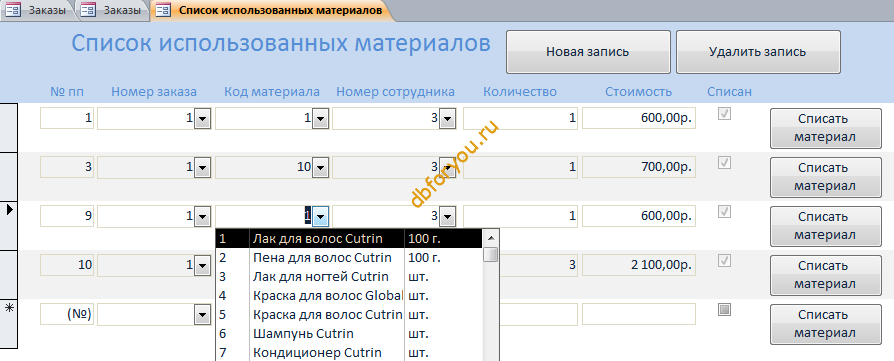Select Пена для волос Cutrin from list
894x361 pixels.
[349, 258]
